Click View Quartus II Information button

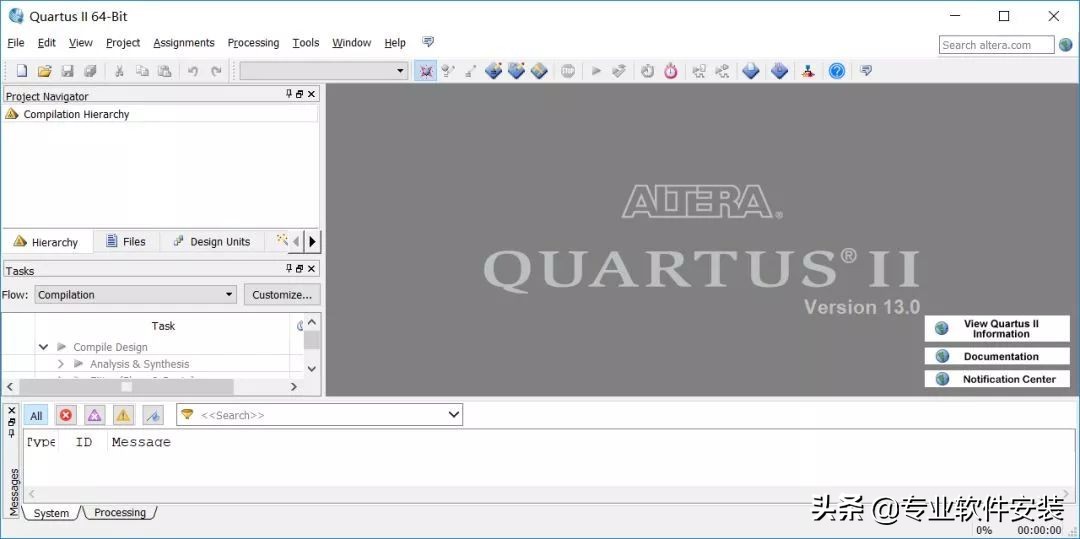point(997,328)
